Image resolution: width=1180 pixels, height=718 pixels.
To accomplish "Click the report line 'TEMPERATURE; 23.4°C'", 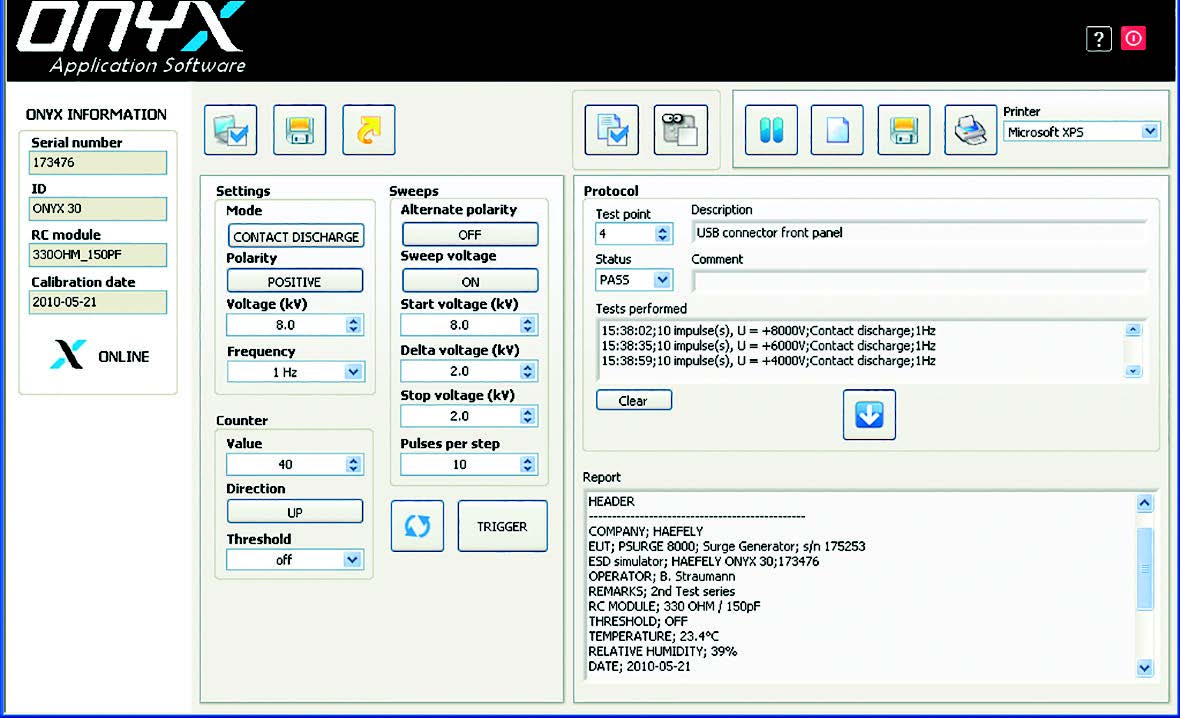I will pyautogui.click(x=653, y=636).
